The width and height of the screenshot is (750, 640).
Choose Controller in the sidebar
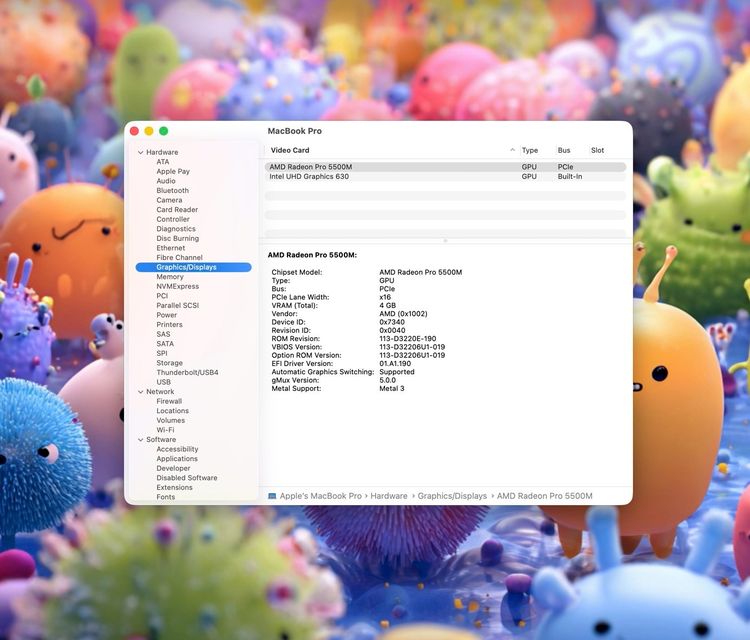tap(173, 219)
